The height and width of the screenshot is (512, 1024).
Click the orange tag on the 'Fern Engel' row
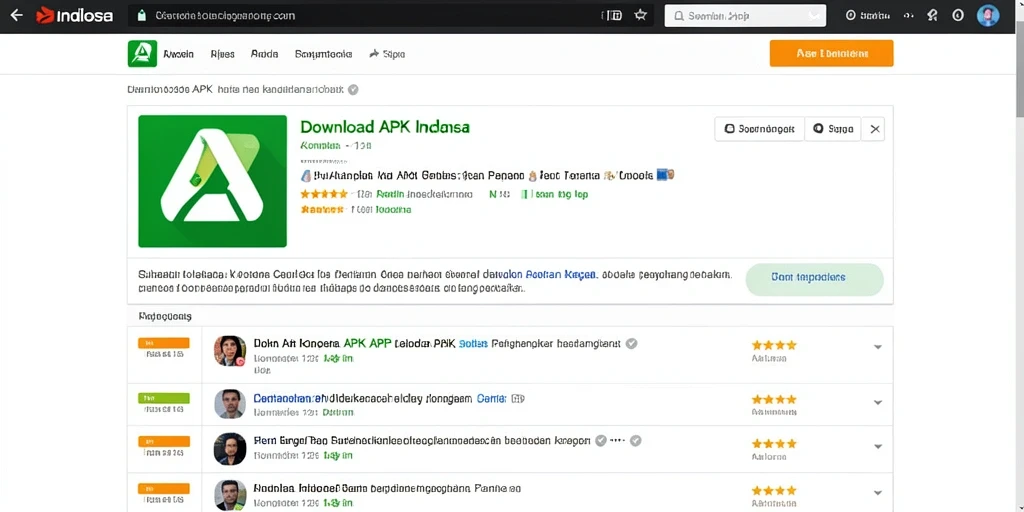[x=164, y=441]
